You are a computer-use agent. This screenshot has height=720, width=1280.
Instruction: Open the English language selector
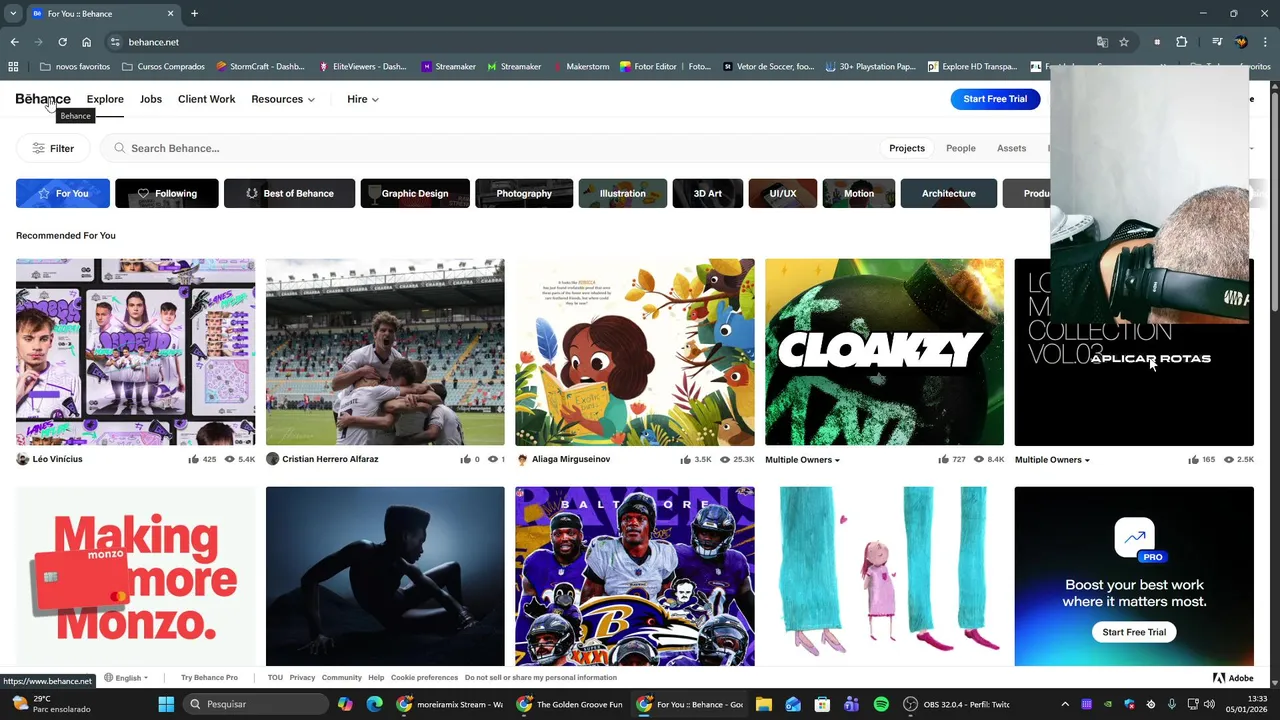pyautogui.click(x=126, y=678)
